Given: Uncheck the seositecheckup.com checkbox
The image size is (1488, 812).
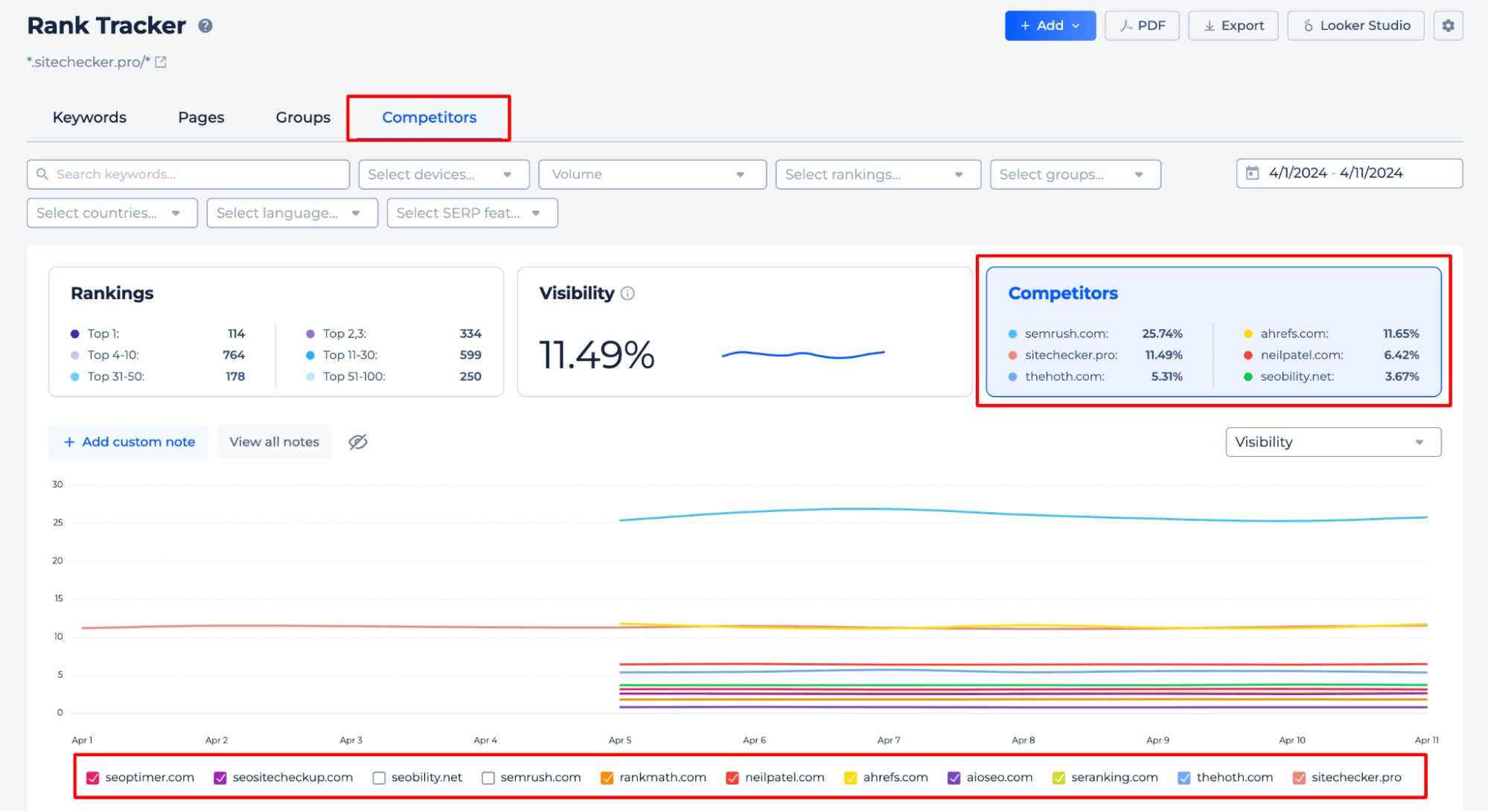Looking at the screenshot, I should tap(220, 778).
